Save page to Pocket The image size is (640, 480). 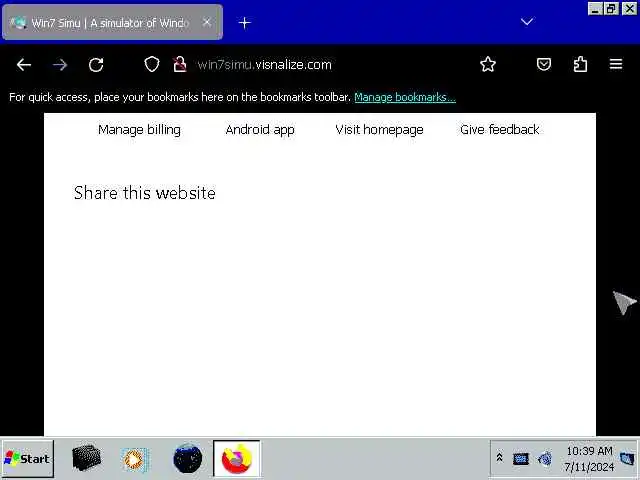click(x=544, y=64)
